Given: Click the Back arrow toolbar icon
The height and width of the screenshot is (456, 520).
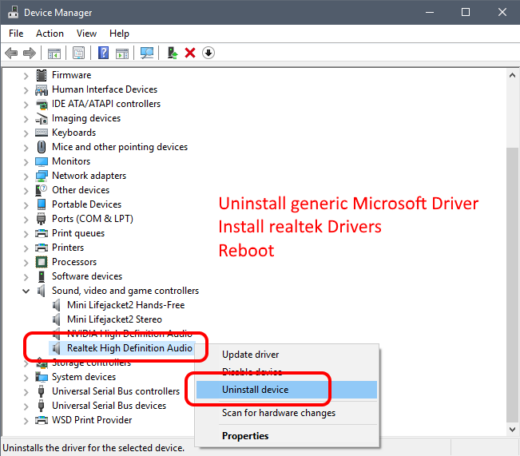Looking at the screenshot, I should point(11,53).
